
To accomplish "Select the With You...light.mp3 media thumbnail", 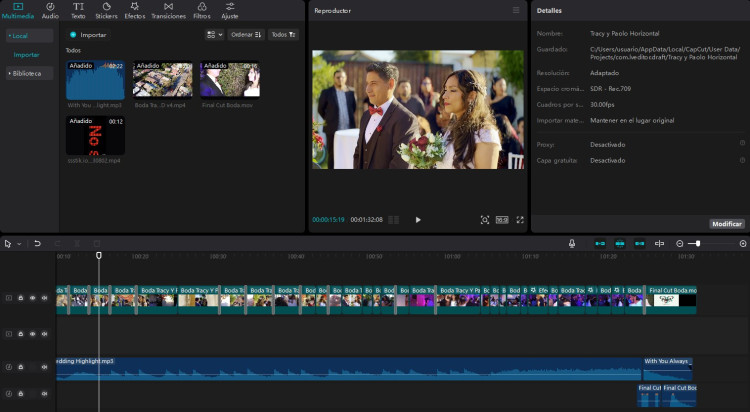I will click(95, 80).
